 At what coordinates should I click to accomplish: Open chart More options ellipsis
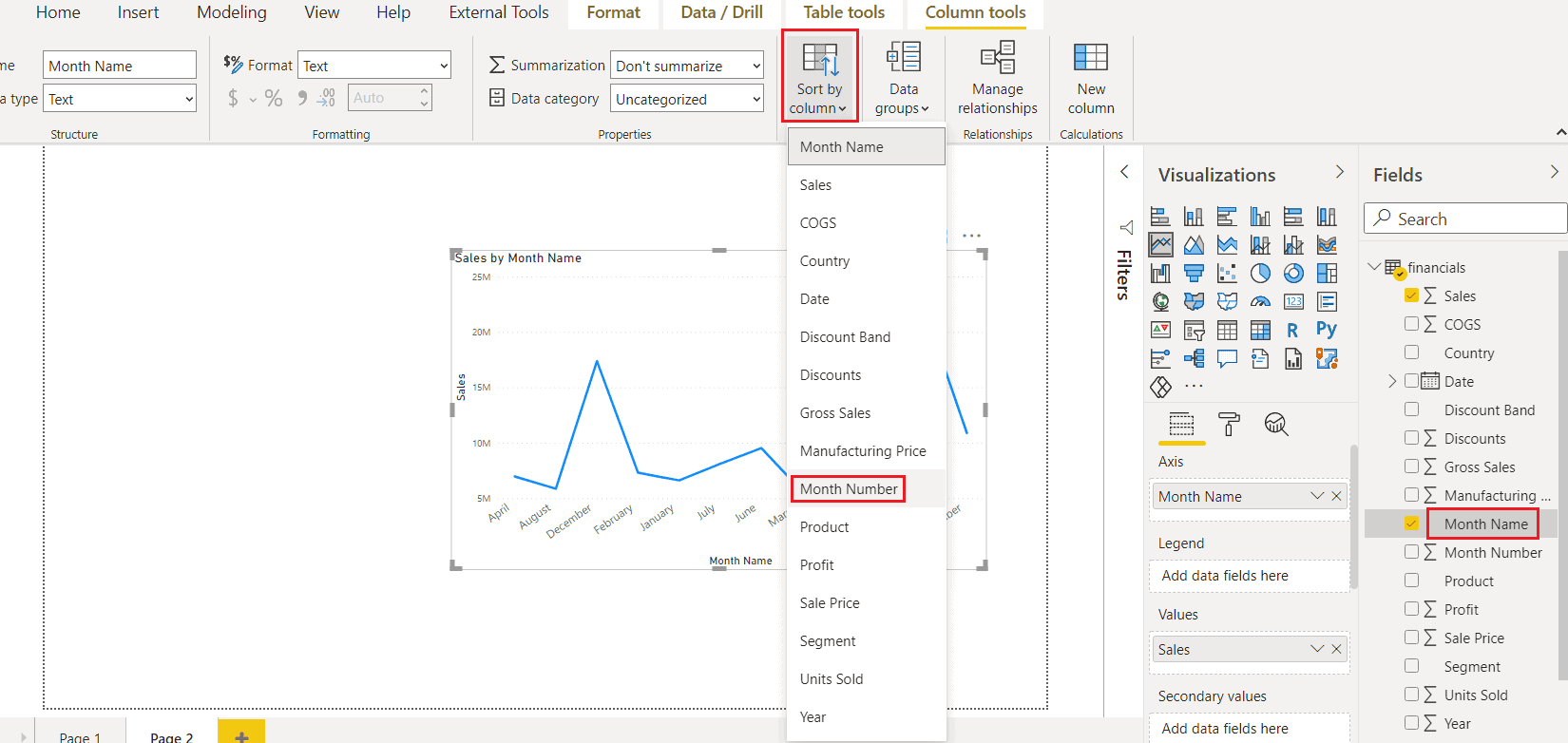coord(971,235)
